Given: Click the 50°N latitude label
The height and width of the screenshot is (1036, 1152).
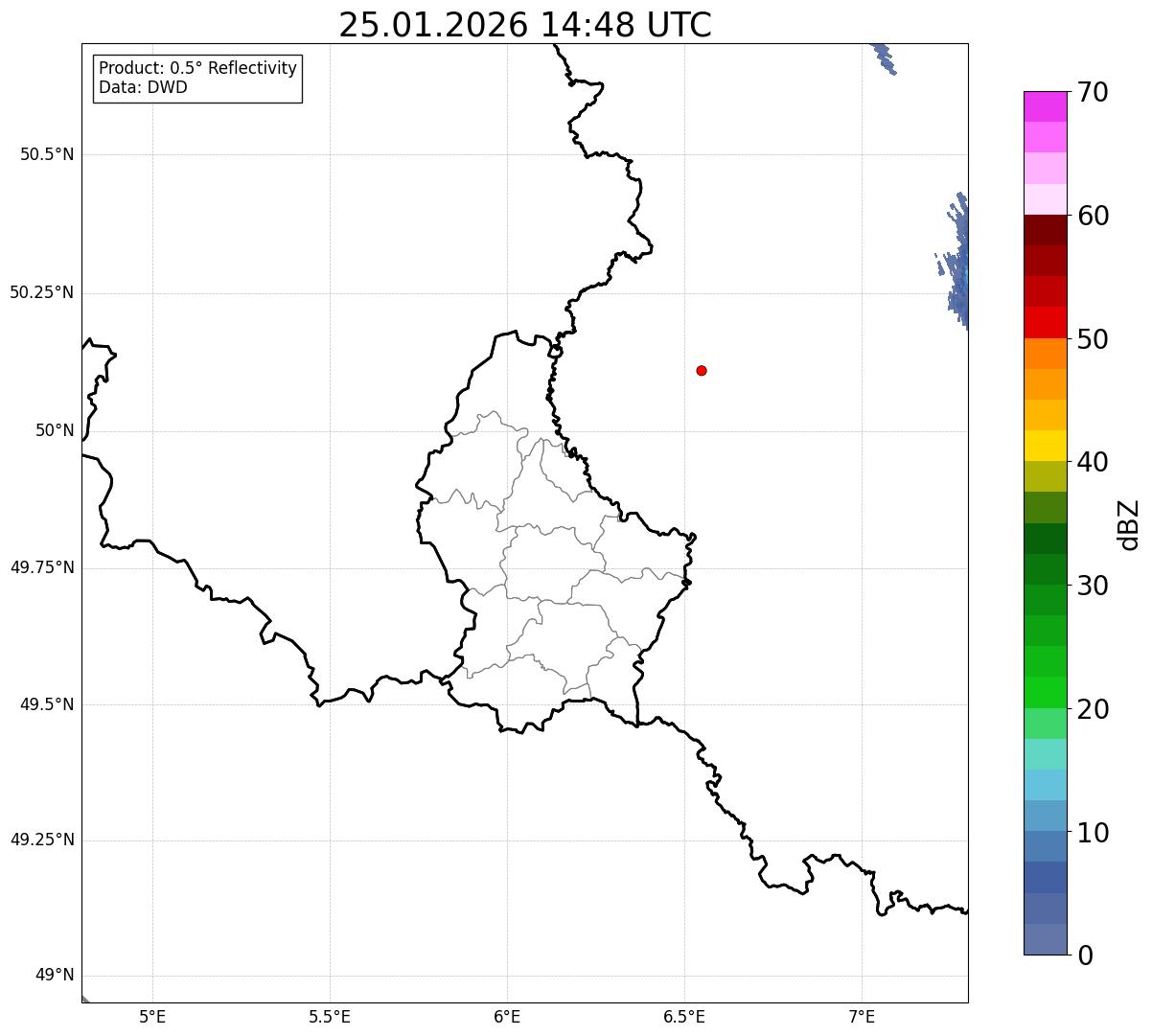Looking at the screenshot, I should pos(55,430).
